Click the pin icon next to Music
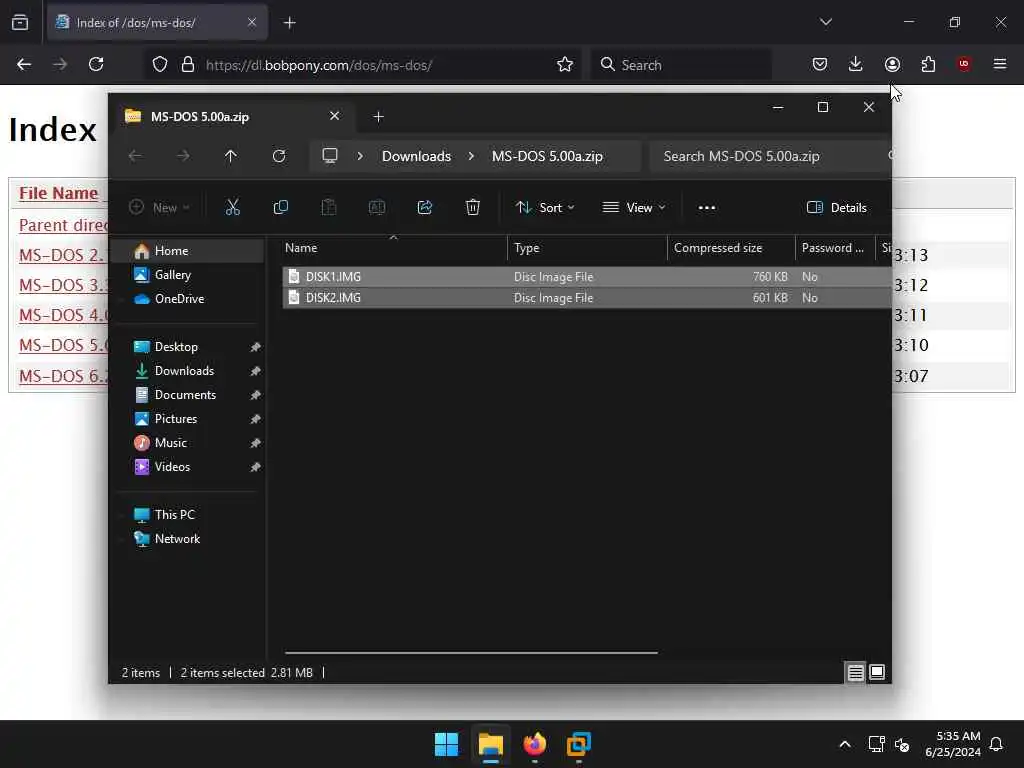1024x768 pixels. point(255,443)
